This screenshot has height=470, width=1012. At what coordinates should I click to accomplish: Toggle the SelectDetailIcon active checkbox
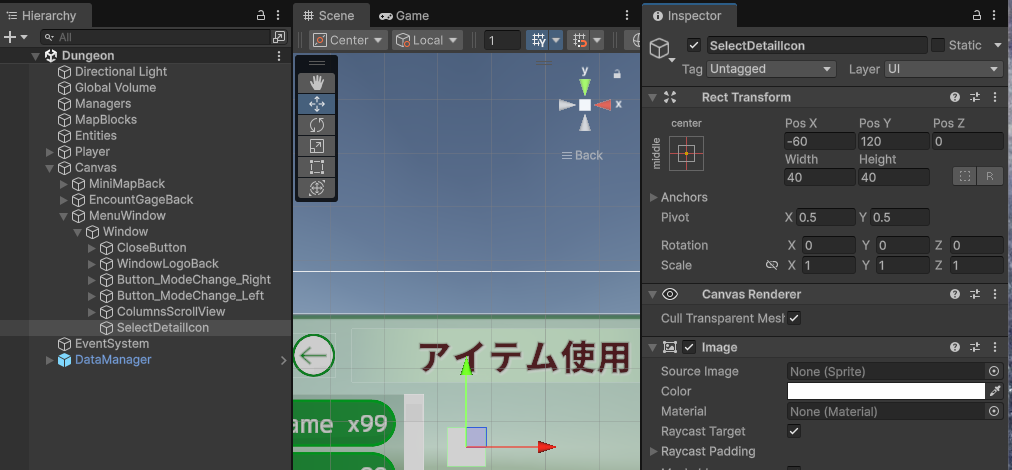coord(694,45)
